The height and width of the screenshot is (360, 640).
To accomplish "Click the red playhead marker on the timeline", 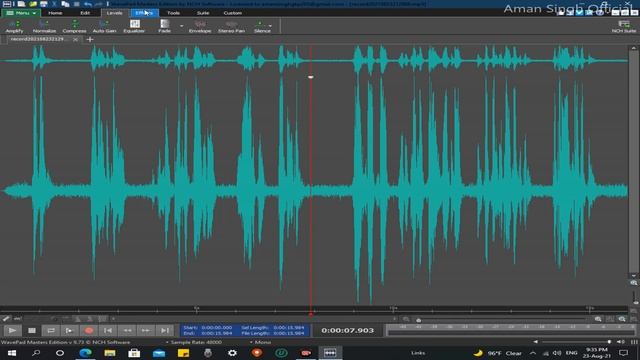I will 311,314.
